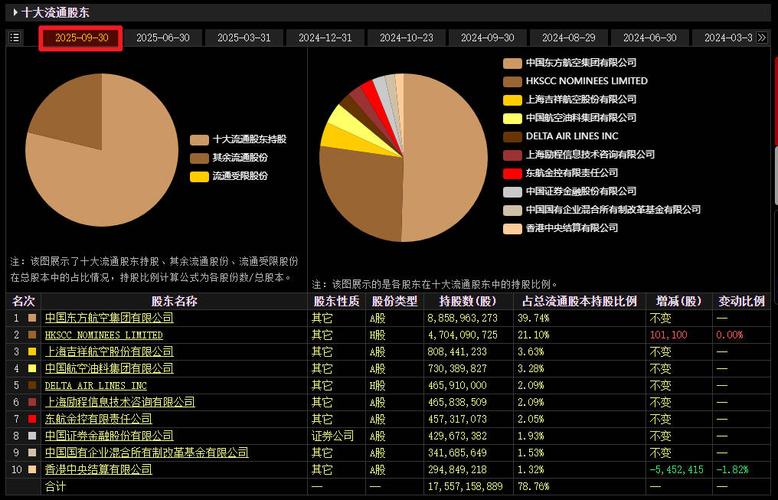
Task: Click the 合计 row label
Action: coord(55,487)
